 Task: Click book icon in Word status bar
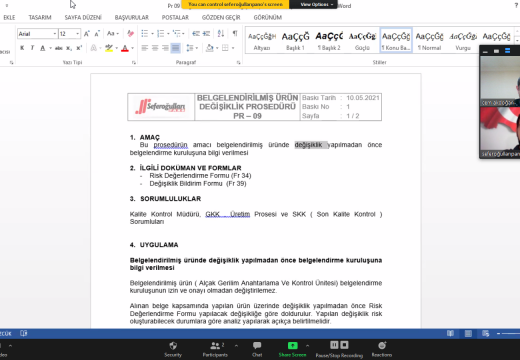point(24,333)
